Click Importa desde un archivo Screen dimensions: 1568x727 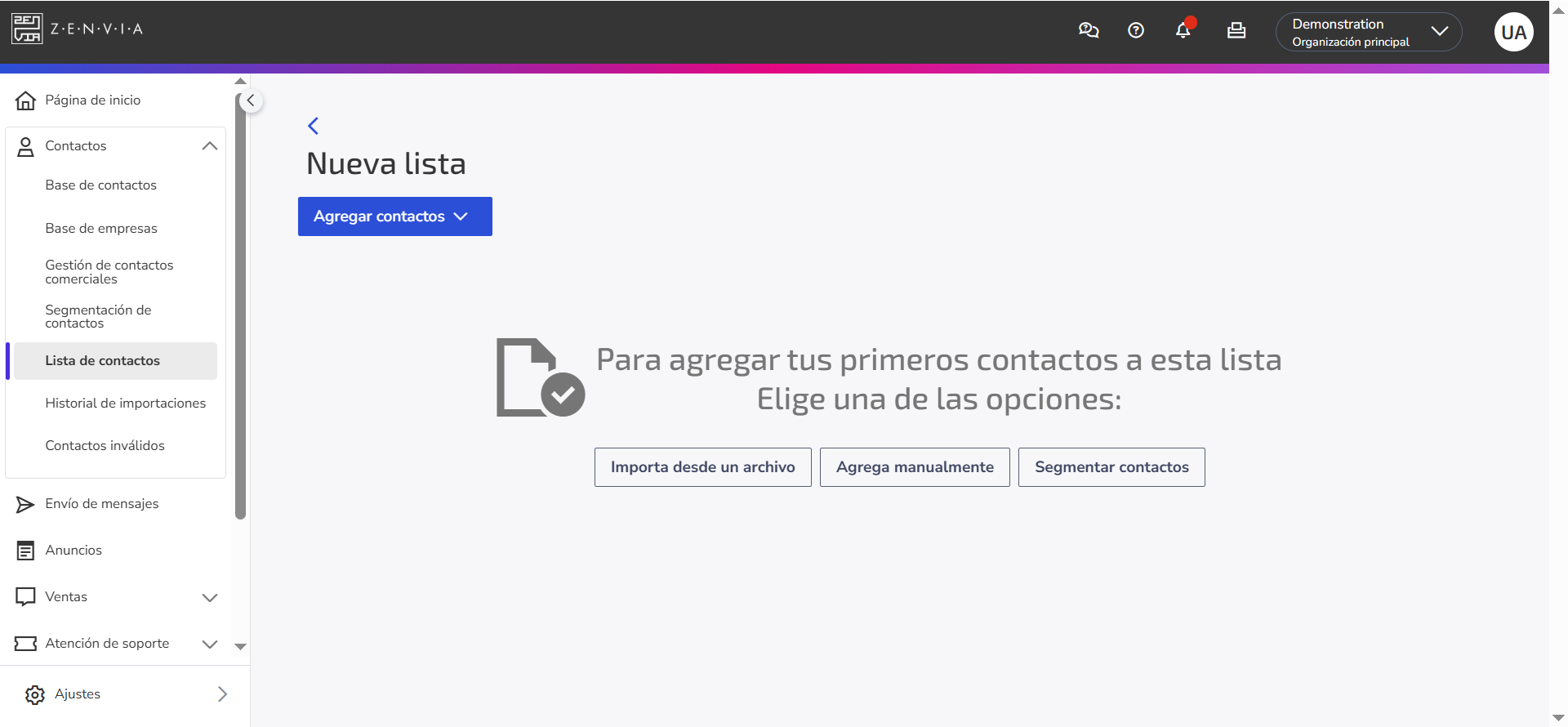(703, 467)
